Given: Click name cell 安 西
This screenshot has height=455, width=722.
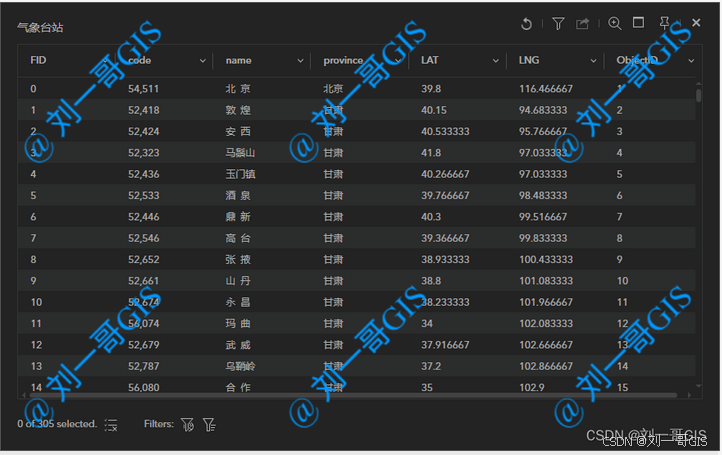Looking at the screenshot, I should coord(238,131).
